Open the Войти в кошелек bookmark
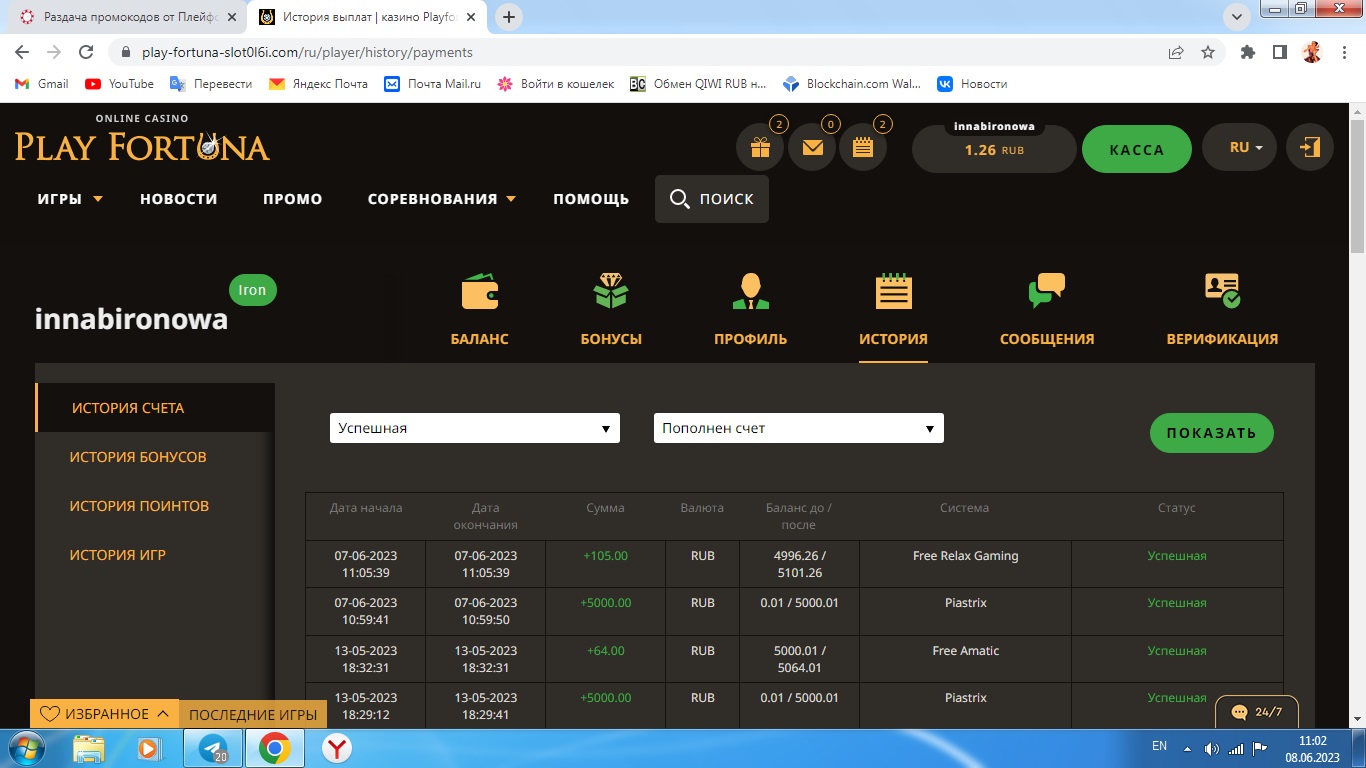 (x=556, y=84)
